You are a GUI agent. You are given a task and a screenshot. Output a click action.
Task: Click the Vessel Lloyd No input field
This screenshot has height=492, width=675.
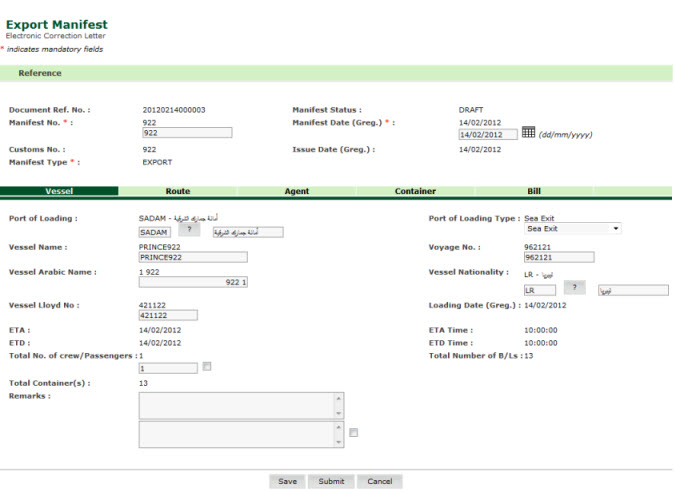pos(168,316)
